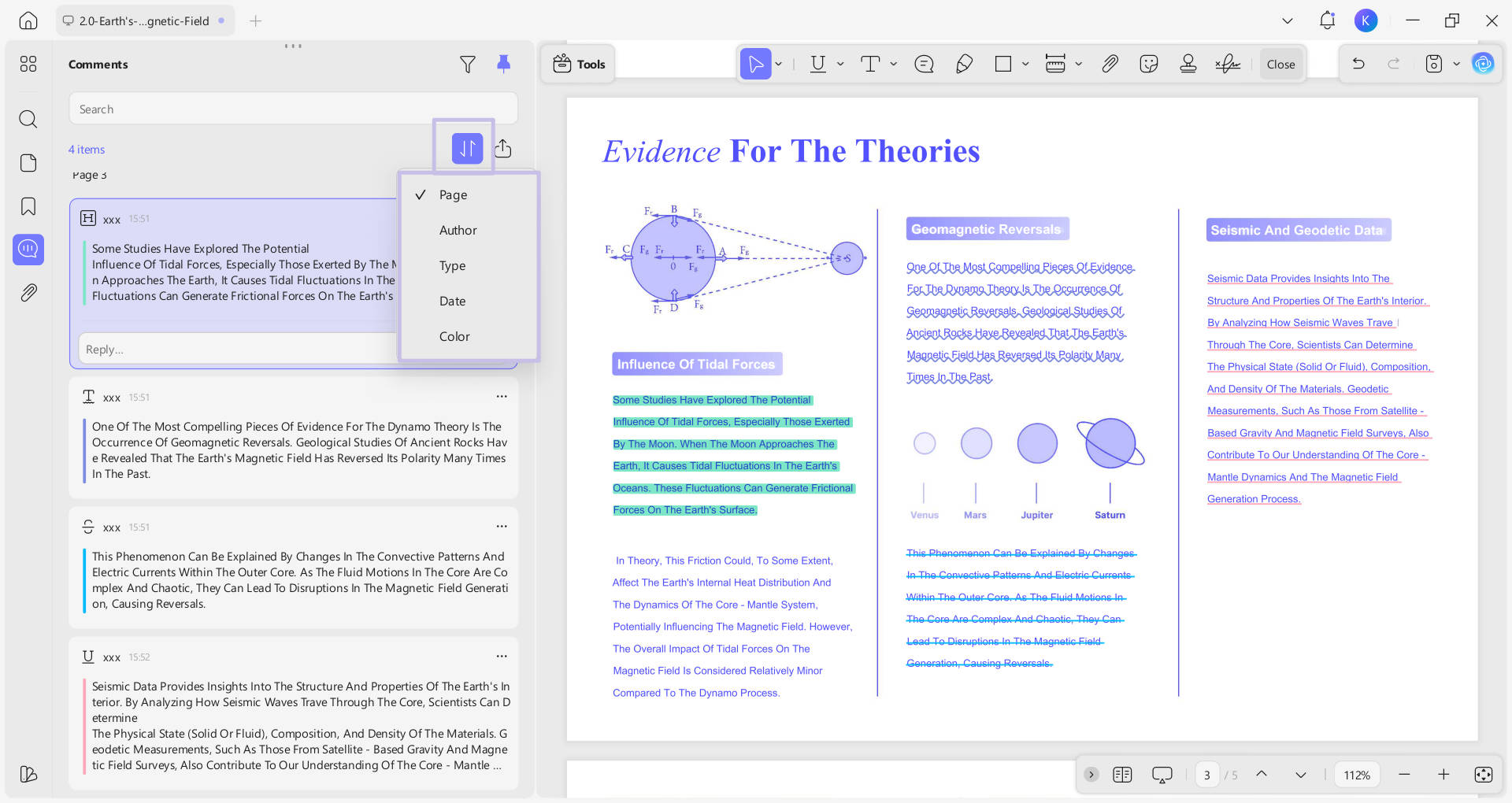This screenshot has height=803, width=1512.
Task: Sort comments by Type
Action: [469, 265]
